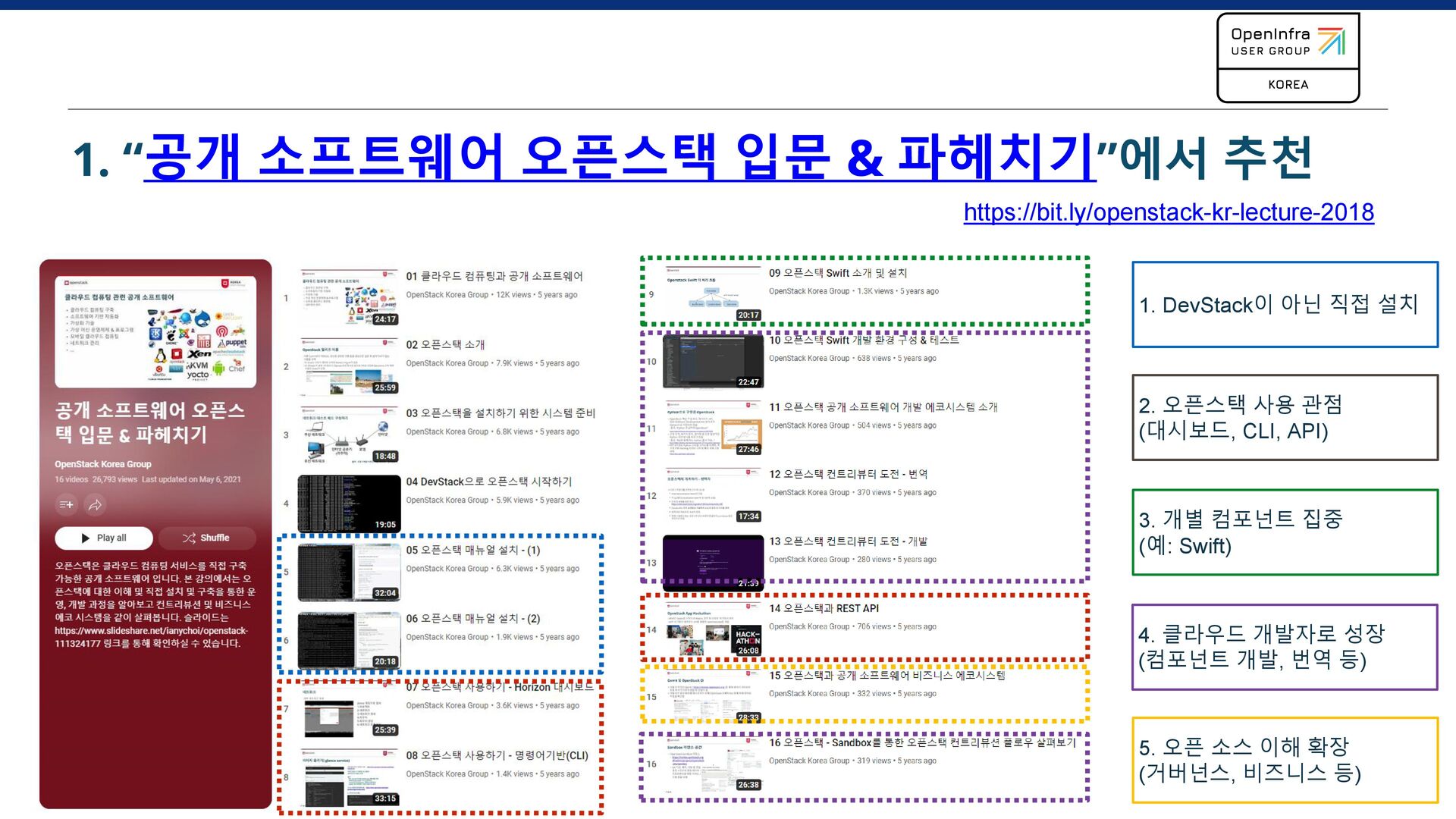Image resolution: width=1456 pixels, height=819 pixels.
Task: Click title '11 오픈스택 공개 소프트웨어 개발 에코시스템 소개'
Action: [x=883, y=407]
